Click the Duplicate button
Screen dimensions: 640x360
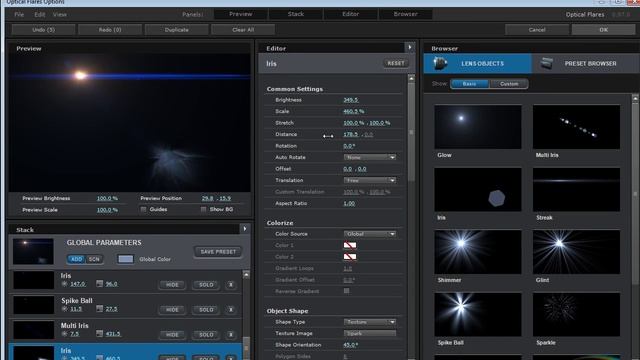(x=176, y=30)
